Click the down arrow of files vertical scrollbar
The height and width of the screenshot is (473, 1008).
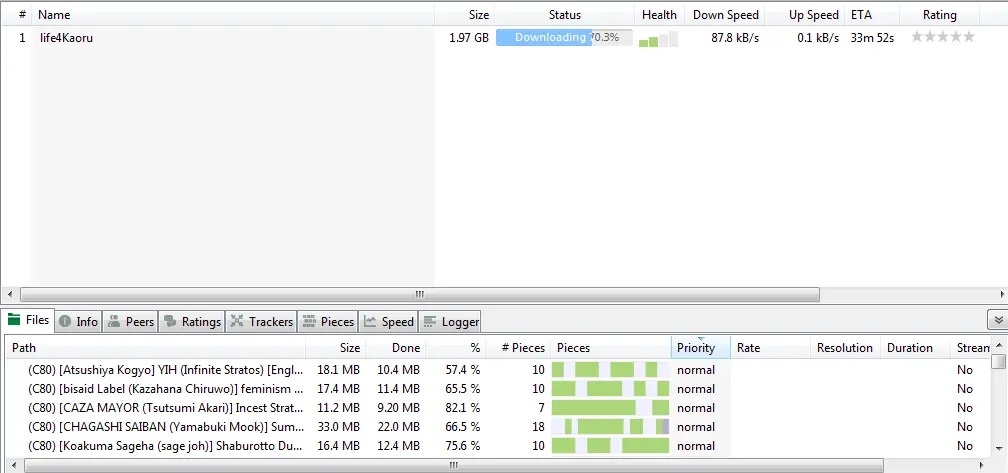998,449
